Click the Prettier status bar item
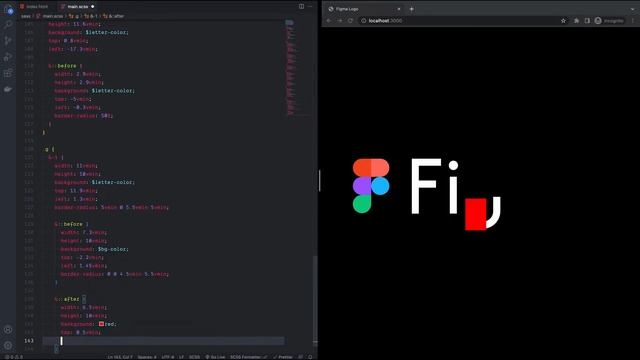The width and height of the screenshot is (640, 360). (x=283, y=357)
